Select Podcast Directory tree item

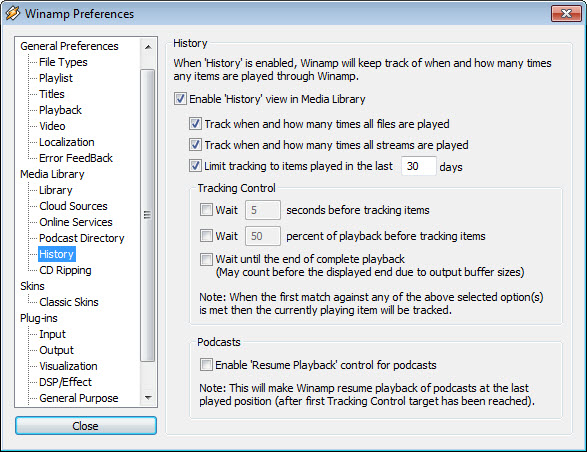(x=82, y=238)
